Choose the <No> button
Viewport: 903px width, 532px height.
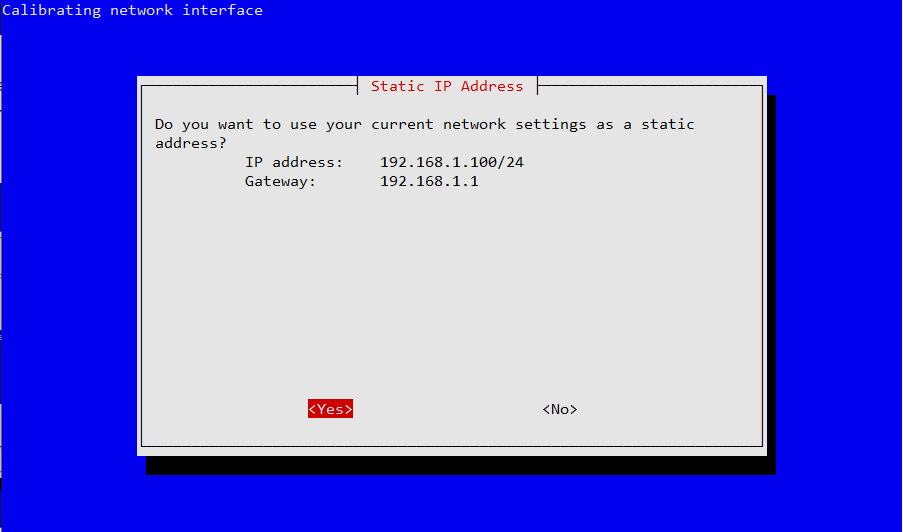point(560,409)
